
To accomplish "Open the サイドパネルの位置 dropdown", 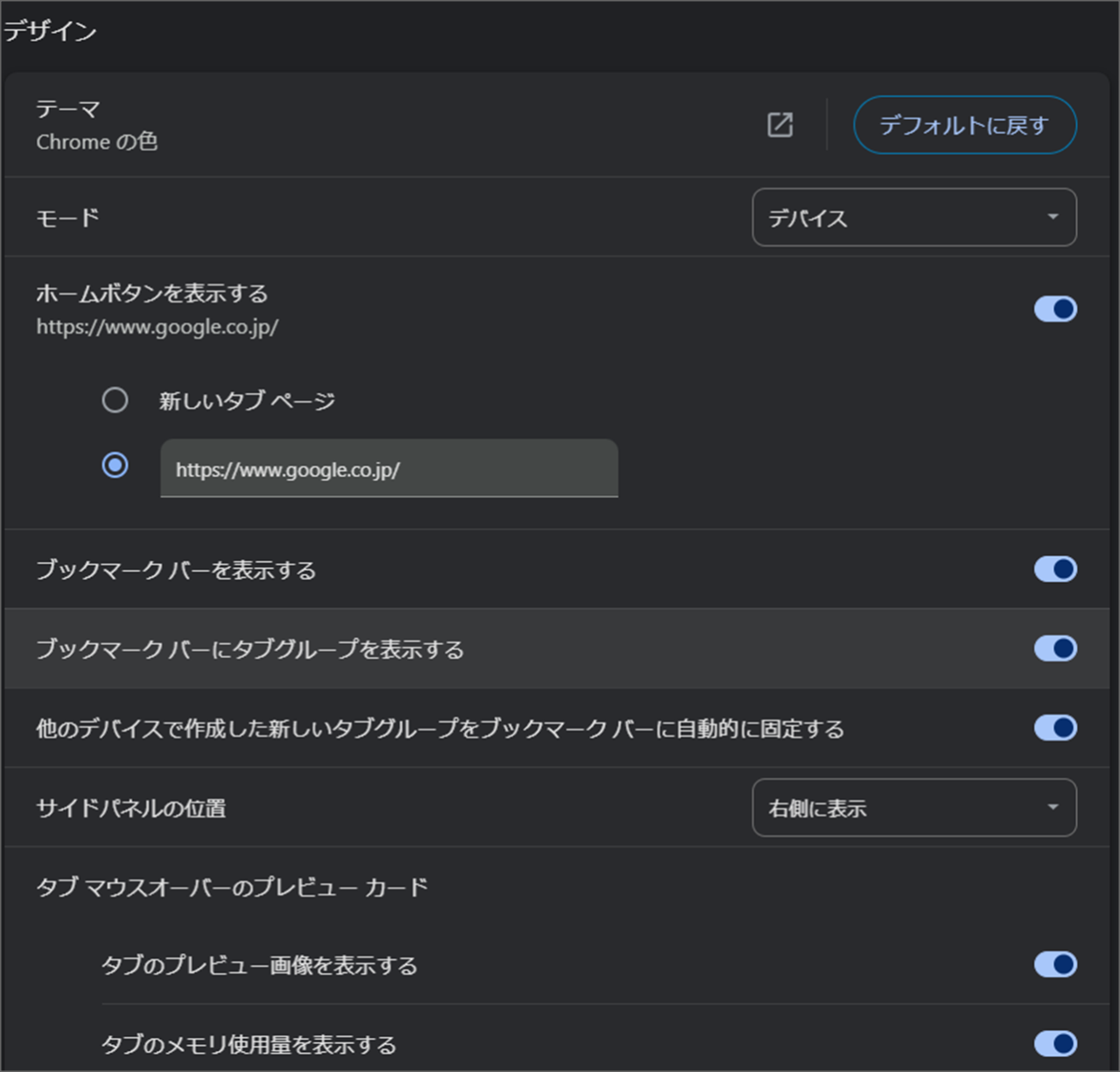I will coord(914,808).
